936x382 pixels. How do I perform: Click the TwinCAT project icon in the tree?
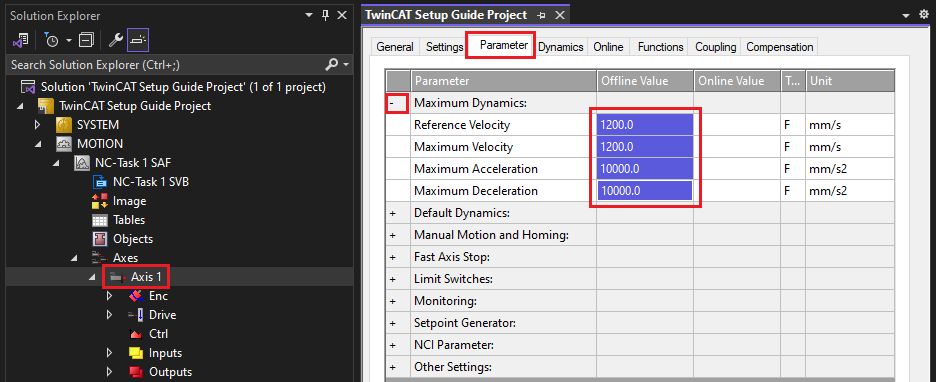(46, 106)
